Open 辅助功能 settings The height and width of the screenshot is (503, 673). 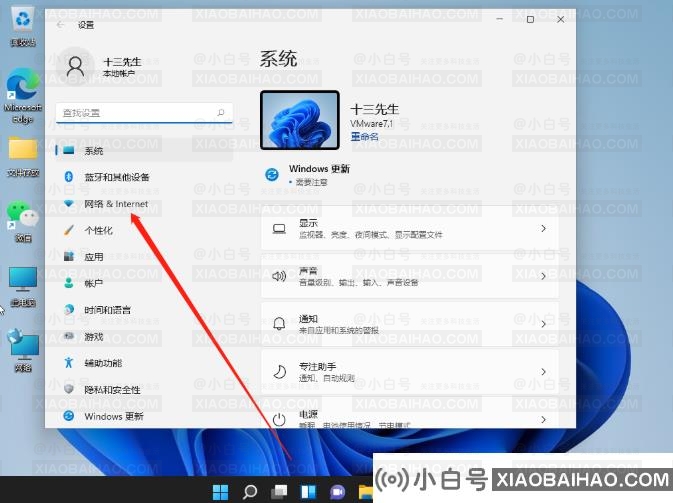[144, 363]
